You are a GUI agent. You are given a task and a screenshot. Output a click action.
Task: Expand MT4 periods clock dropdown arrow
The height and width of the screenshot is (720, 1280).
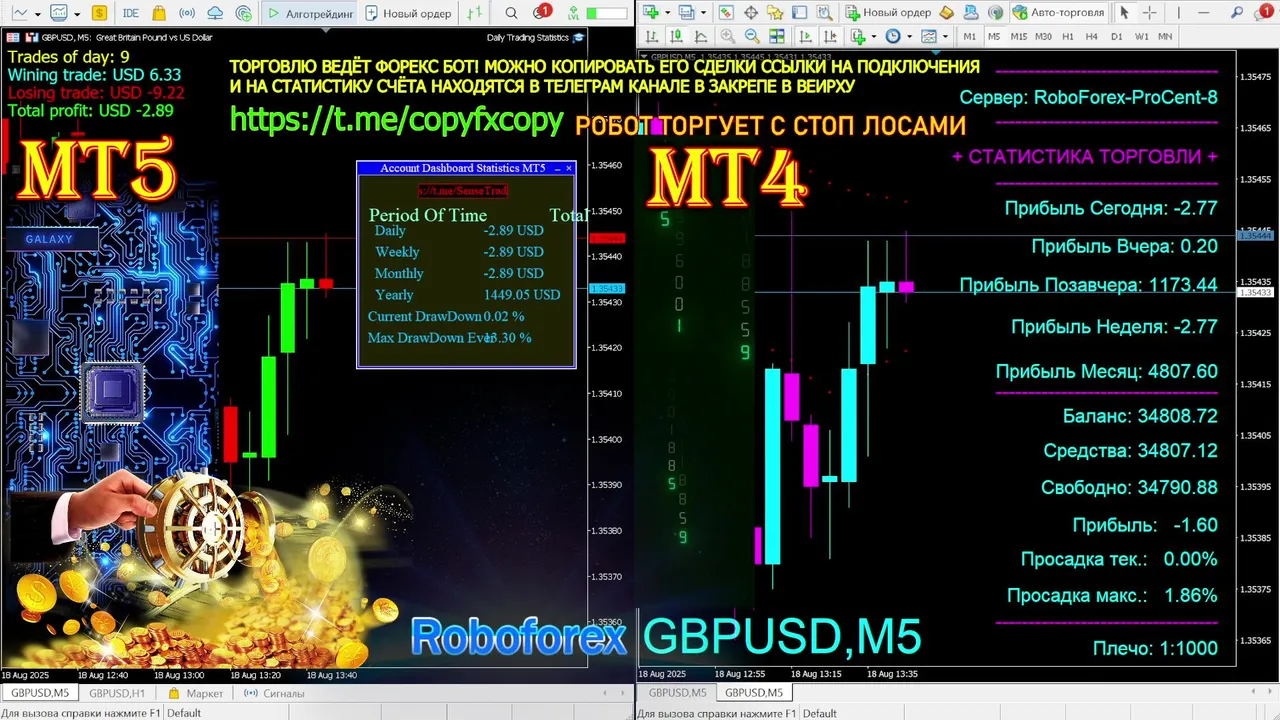click(909, 36)
